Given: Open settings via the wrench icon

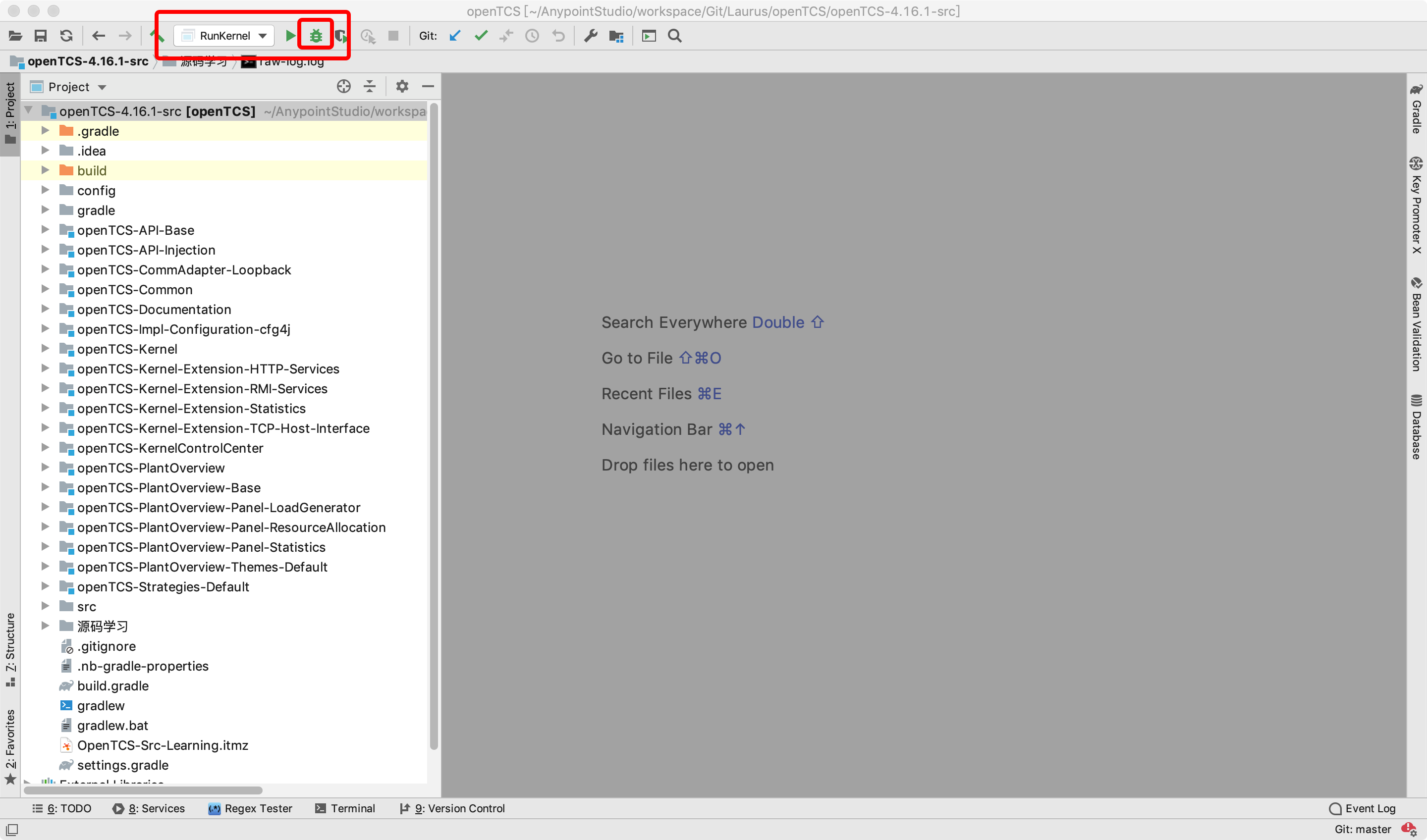Looking at the screenshot, I should [x=590, y=36].
